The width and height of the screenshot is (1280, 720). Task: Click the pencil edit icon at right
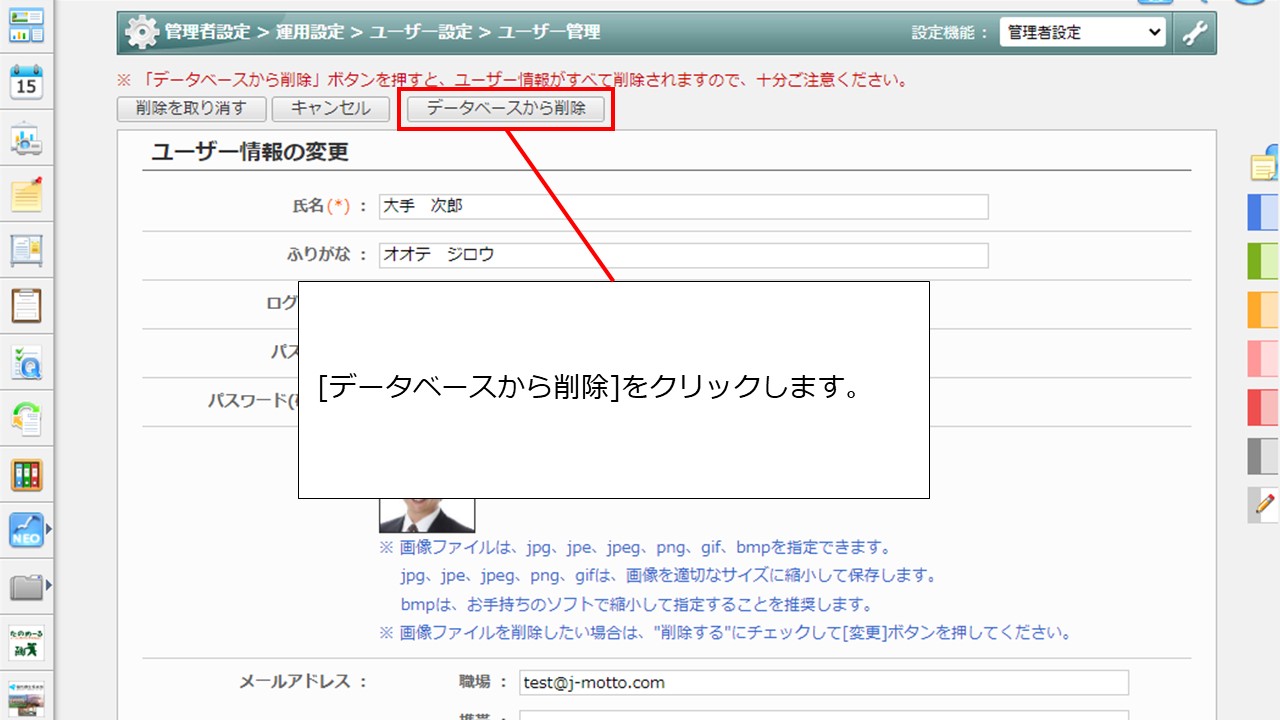[x=1265, y=505]
